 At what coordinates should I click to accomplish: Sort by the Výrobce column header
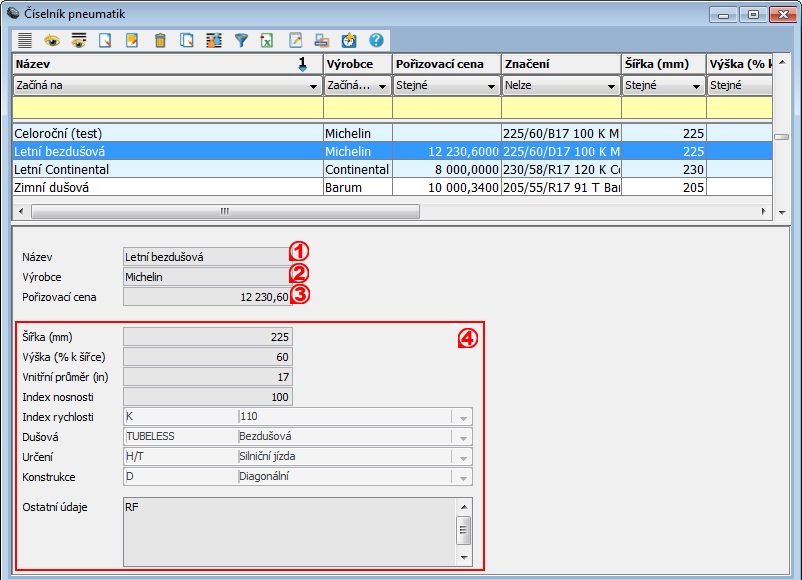(357, 64)
